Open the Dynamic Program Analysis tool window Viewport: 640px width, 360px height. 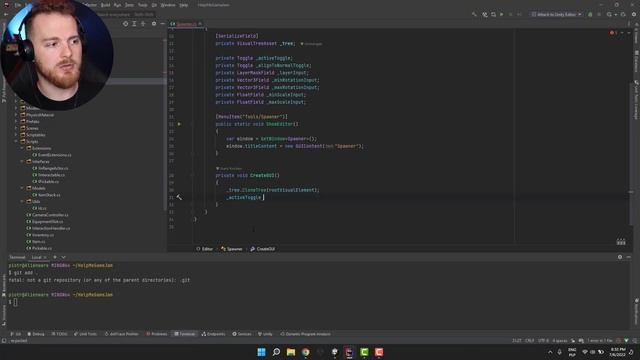pyautogui.click(x=305, y=334)
